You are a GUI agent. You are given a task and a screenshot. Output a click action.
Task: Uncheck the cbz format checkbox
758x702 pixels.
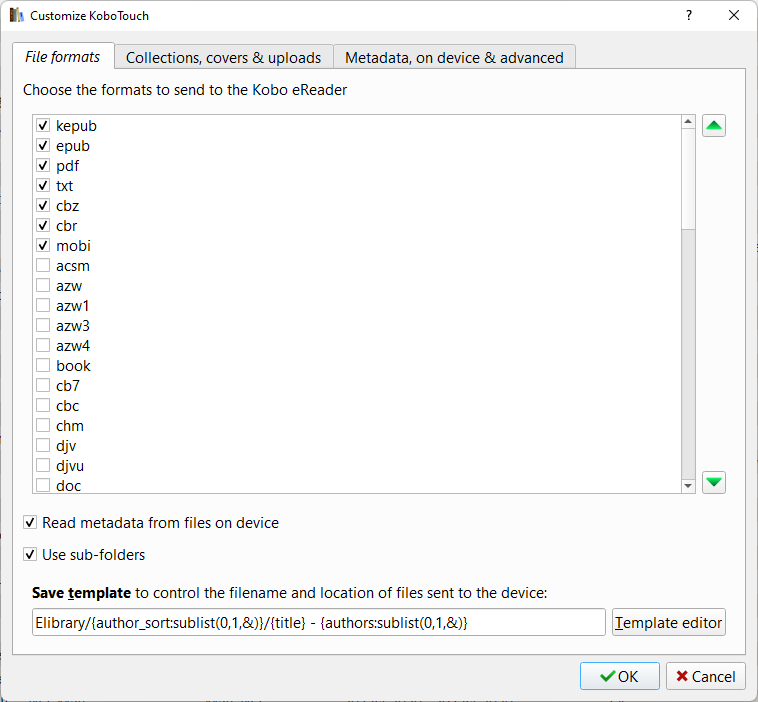pyautogui.click(x=43, y=205)
